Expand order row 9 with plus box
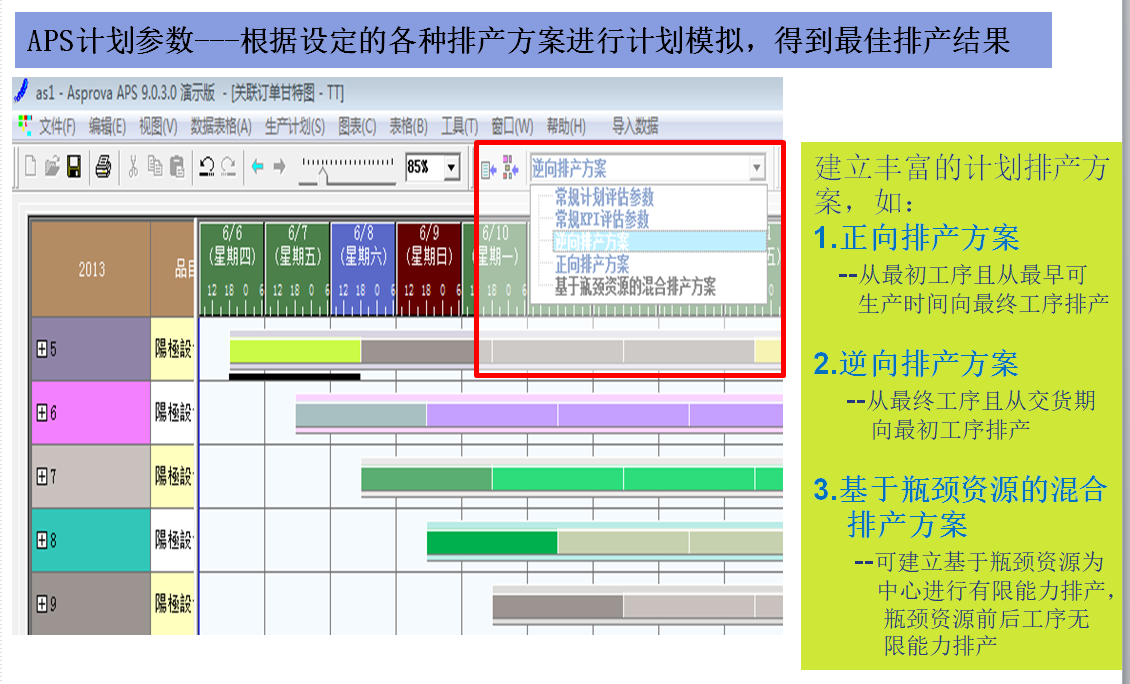The image size is (1130, 684). (x=42, y=603)
